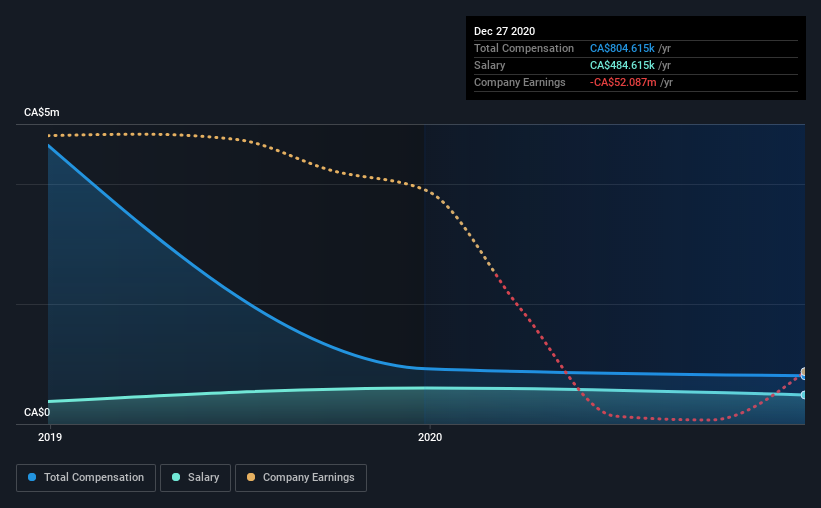Click the CA$484.615k salary value
This screenshot has width=821, height=508.
click(622, 65)
